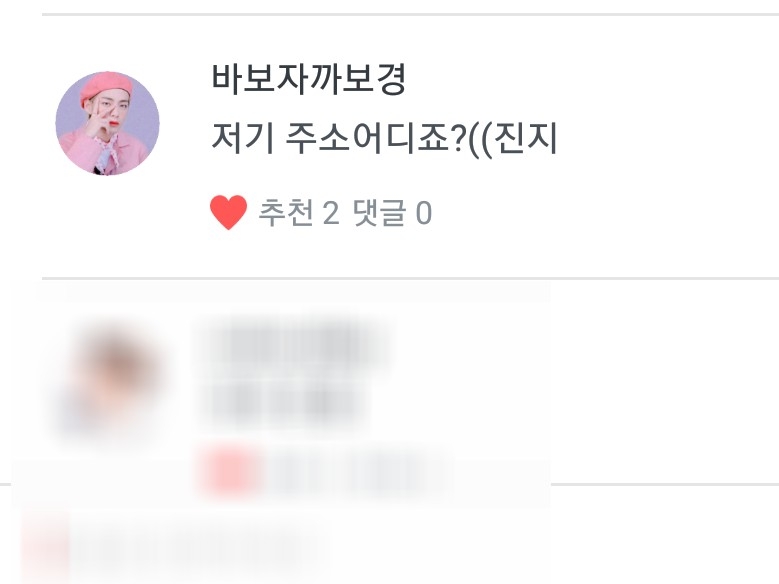This screenshot has height=584, width=779.
Task: Tap the reply count number 0
Action: coord(423,213)
